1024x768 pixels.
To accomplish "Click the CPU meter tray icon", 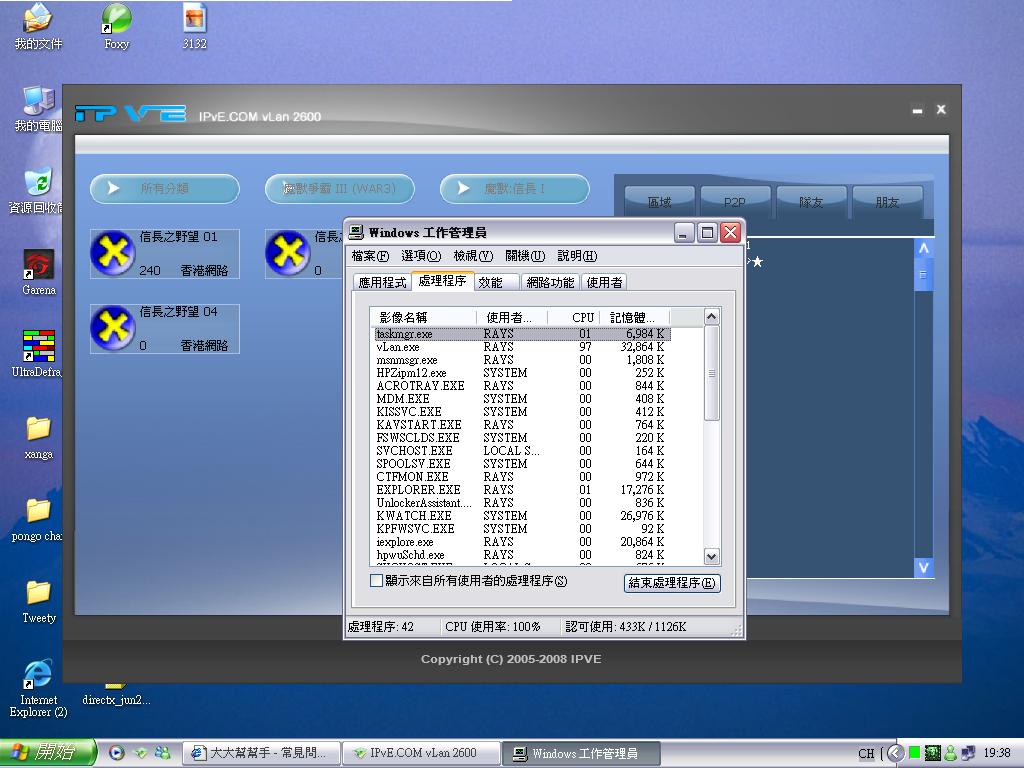I will [x=932, y=753].
